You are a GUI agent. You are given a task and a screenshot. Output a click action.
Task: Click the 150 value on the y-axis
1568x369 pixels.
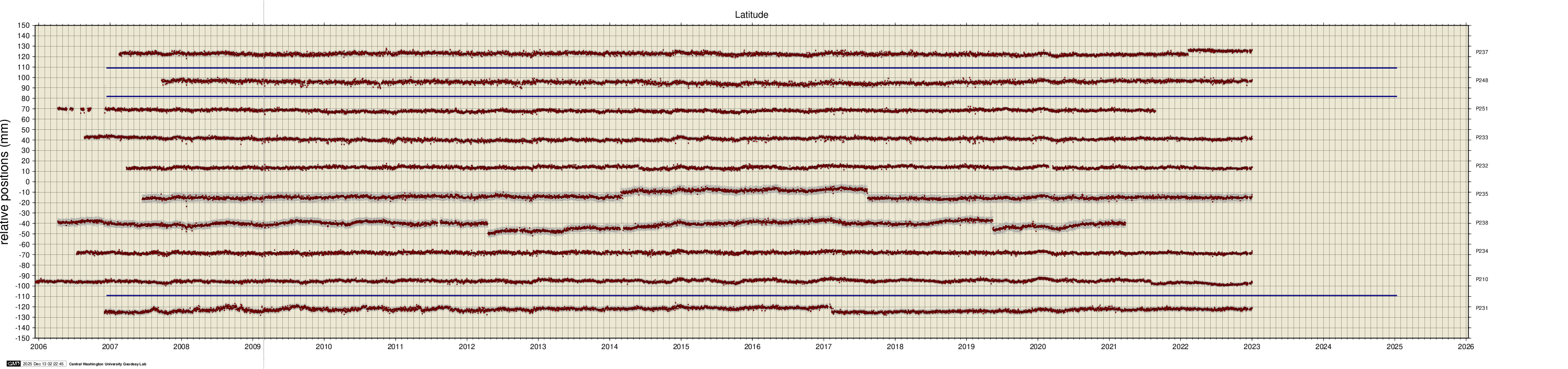pyautogui.click(x=23, y=26)
